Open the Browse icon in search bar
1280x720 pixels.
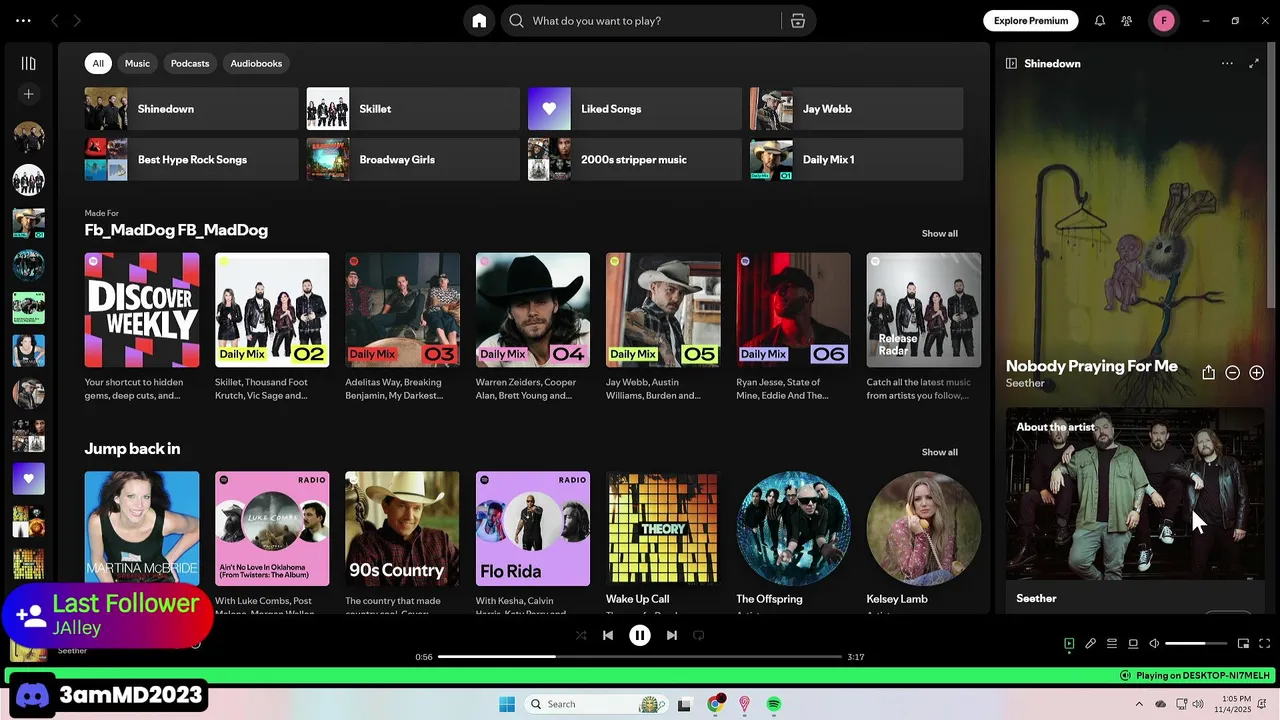click(798, 21)
